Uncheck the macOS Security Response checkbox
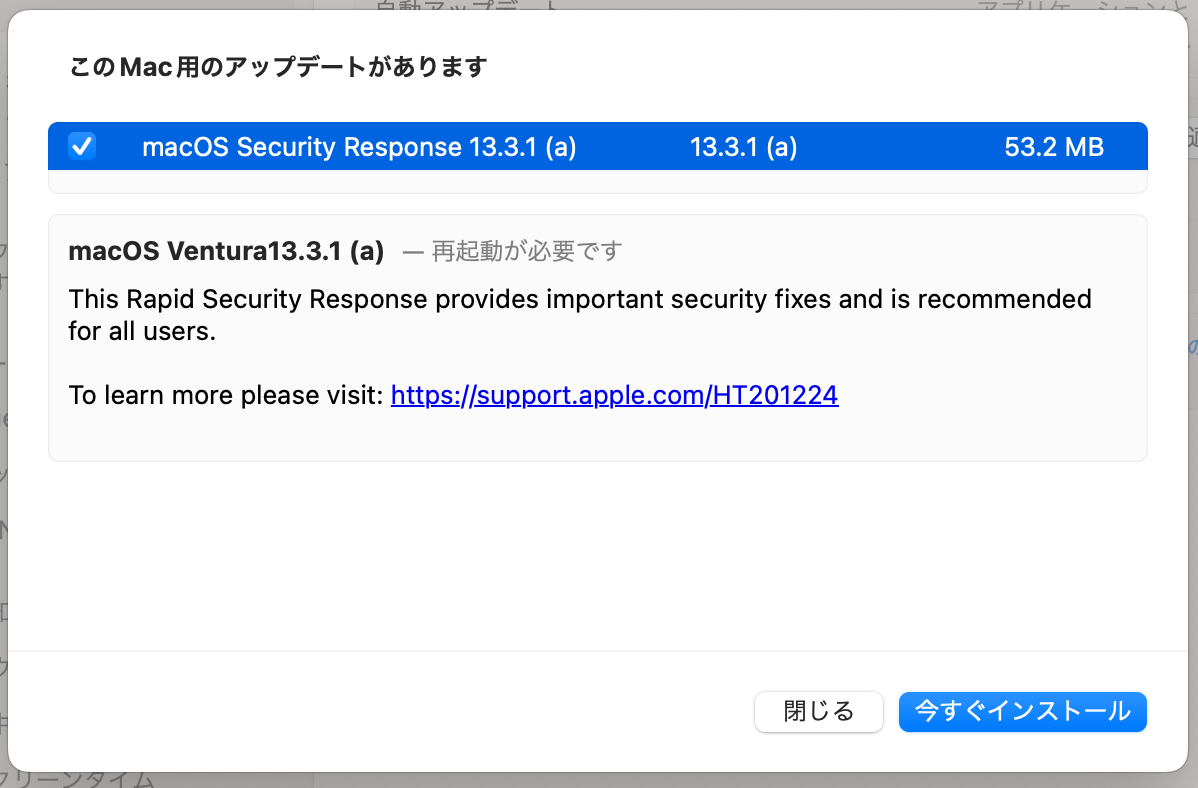Viewport: 1198px width, 788px height. coord(82,146)
